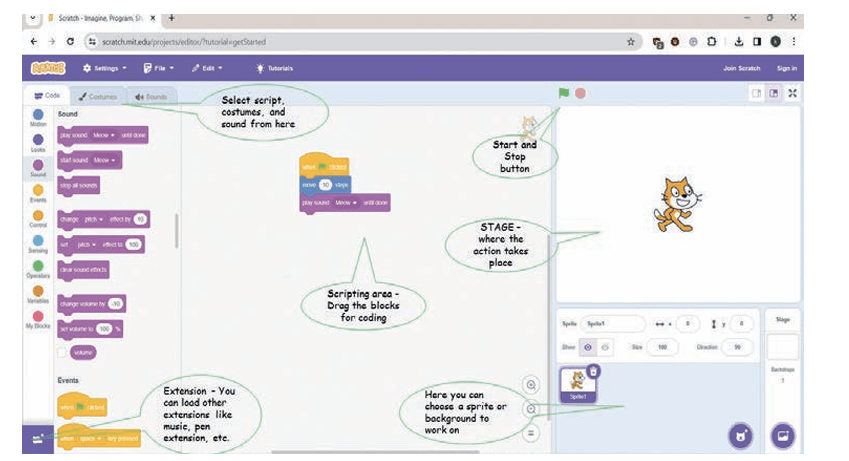The height and width of the screenshot is (461, 849).
Task: Open a new browser tab
Action: coord(171,18)
